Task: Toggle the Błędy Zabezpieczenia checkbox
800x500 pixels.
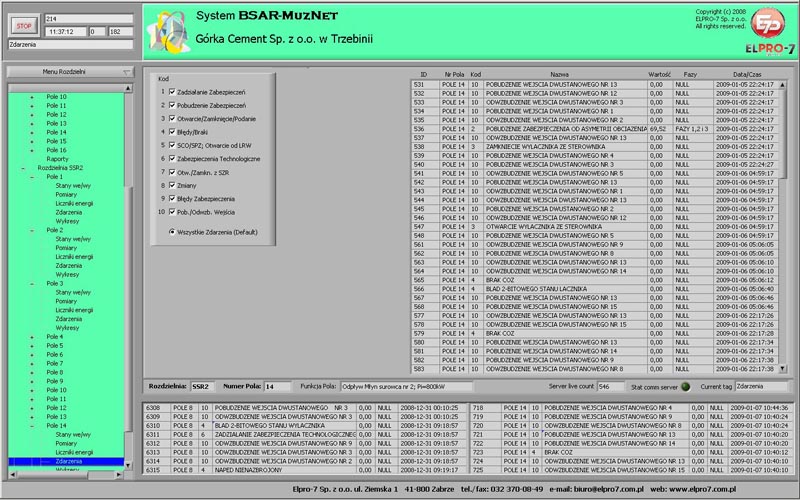Action: click(172, 198)
